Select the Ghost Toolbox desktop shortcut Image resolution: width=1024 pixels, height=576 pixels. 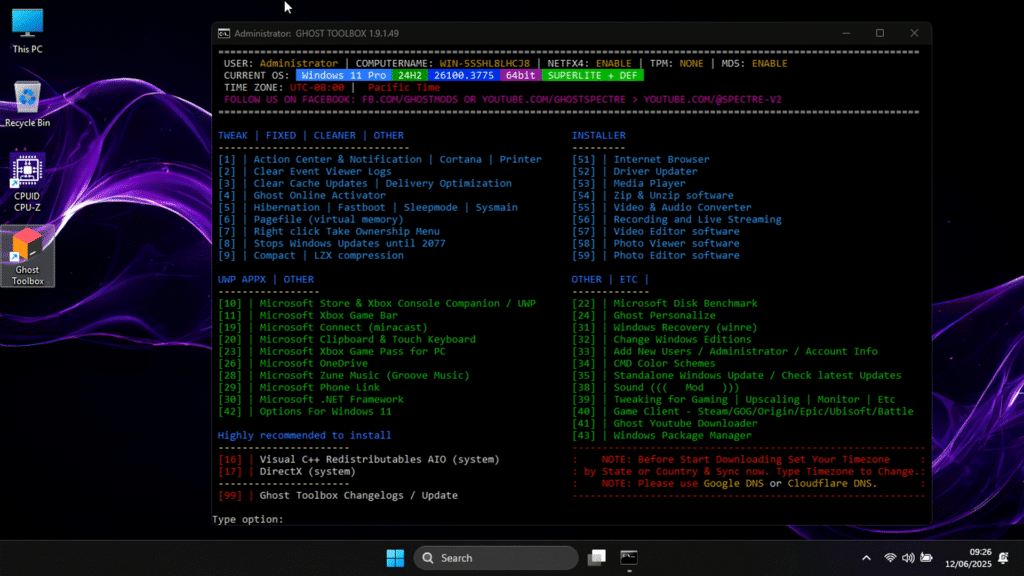tap(27, 257)
